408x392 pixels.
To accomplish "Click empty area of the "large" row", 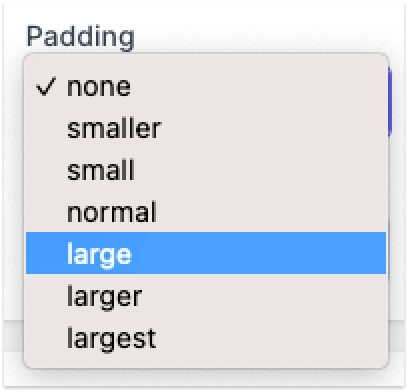I will tap(260, 253).
